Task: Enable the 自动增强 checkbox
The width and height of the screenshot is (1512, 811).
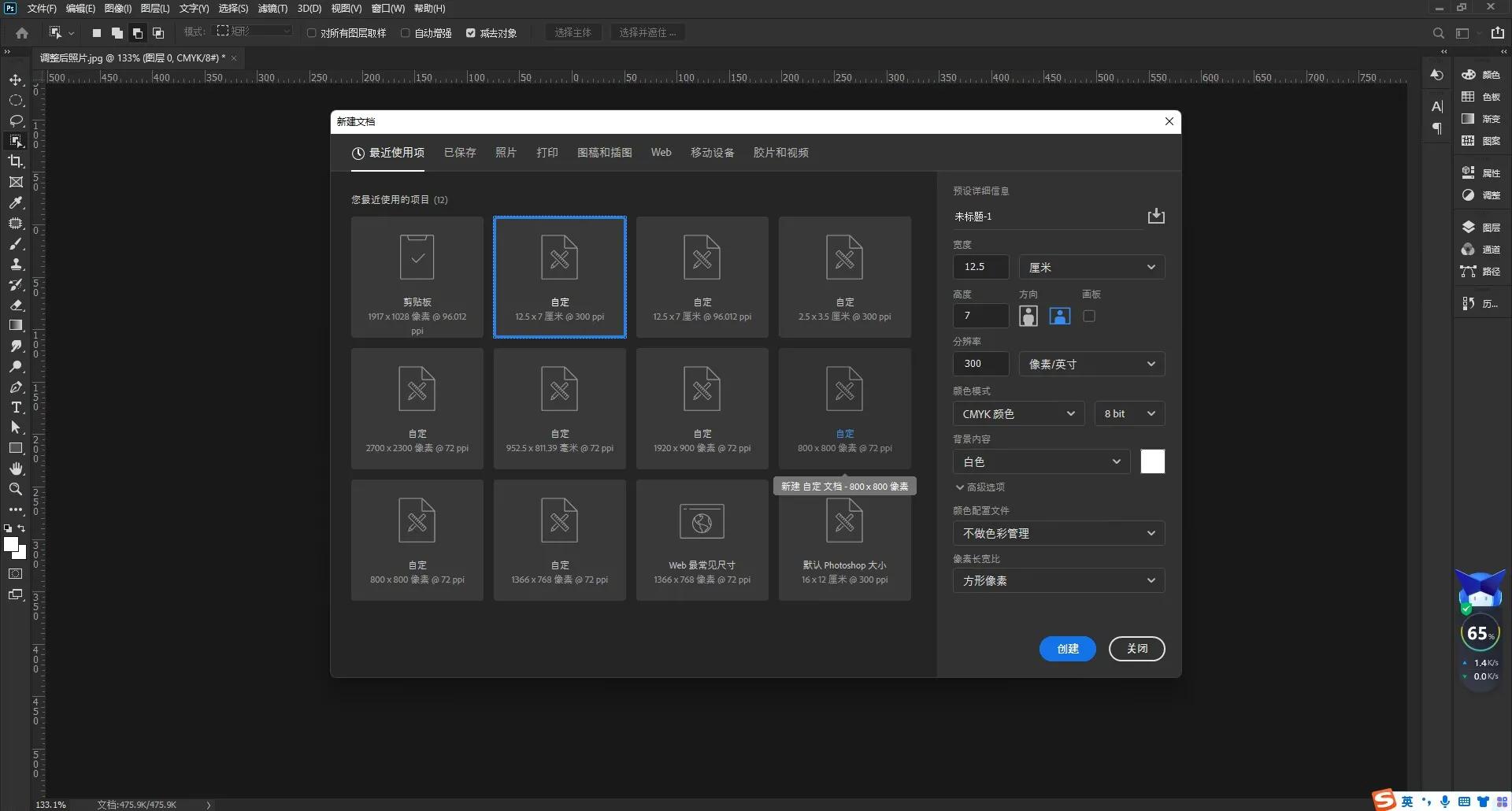Action: [x=405, y=32]
